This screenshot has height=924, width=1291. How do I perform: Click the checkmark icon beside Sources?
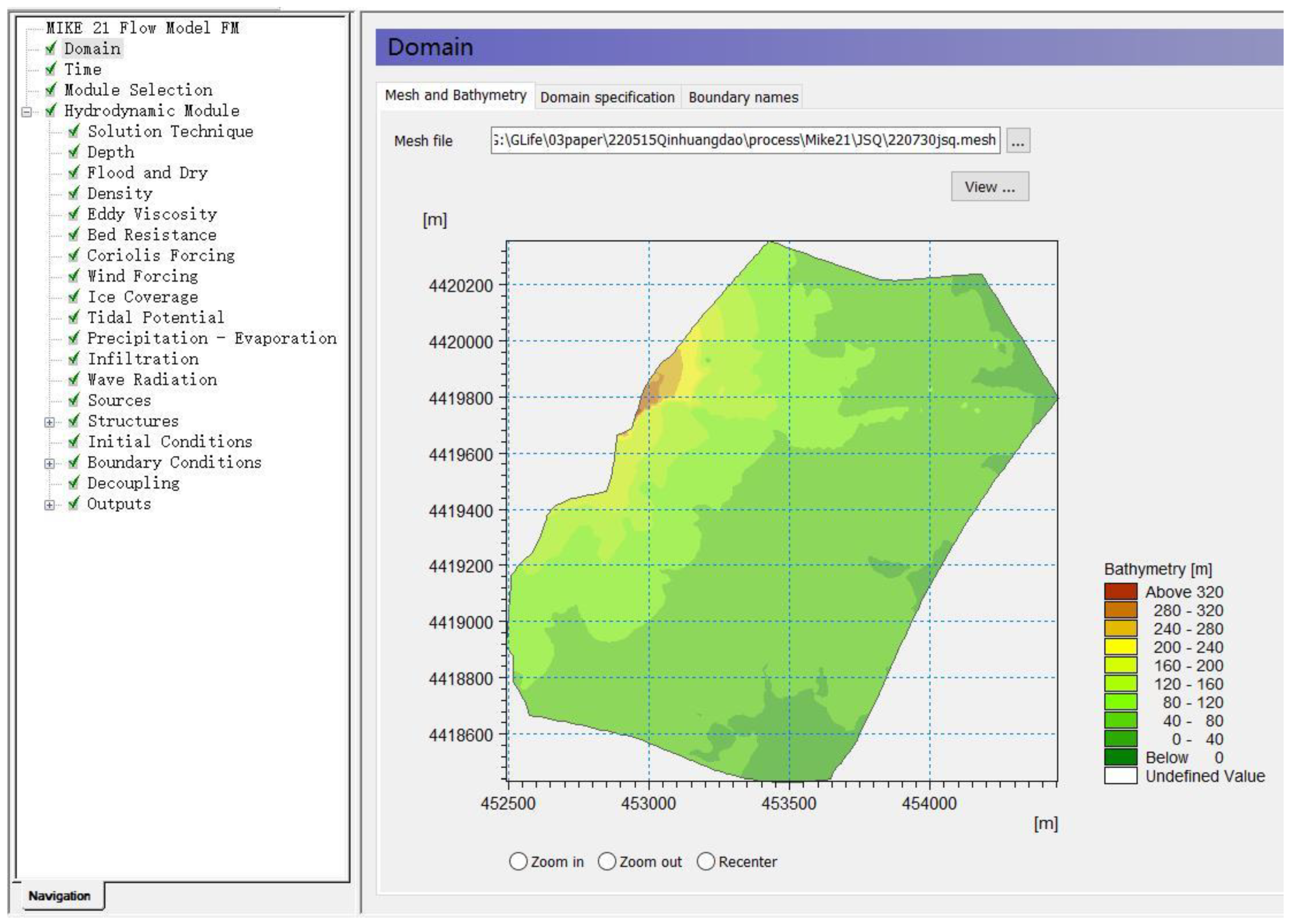click(74, 400)
